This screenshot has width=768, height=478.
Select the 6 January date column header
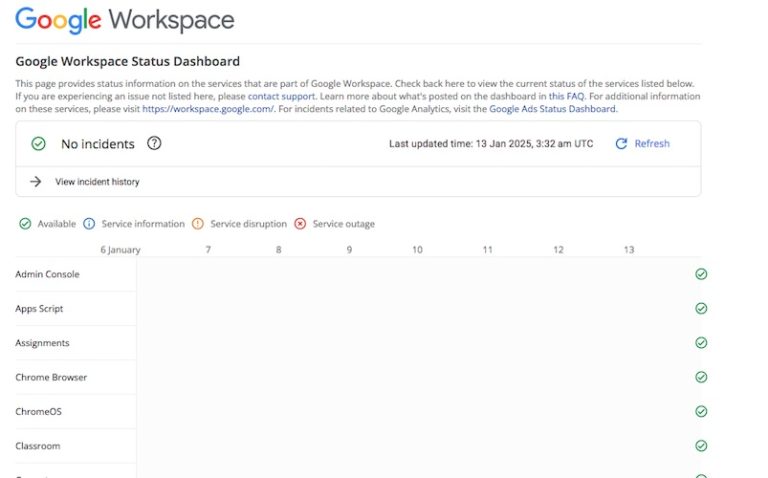click(120, 250)
